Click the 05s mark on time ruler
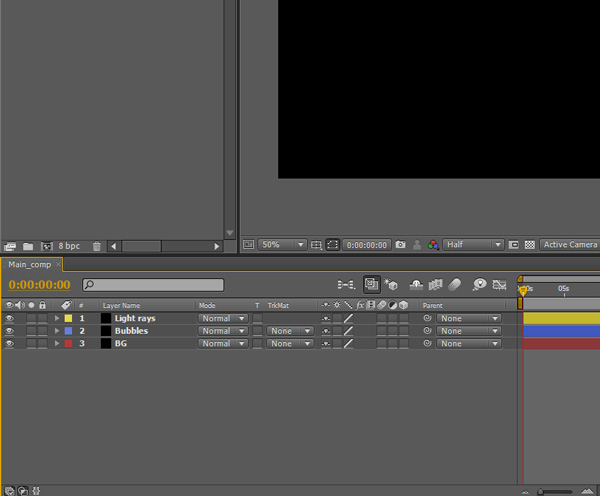Image resolution: width=600 pixels, height=496 pixels. [x=563, y=289]
